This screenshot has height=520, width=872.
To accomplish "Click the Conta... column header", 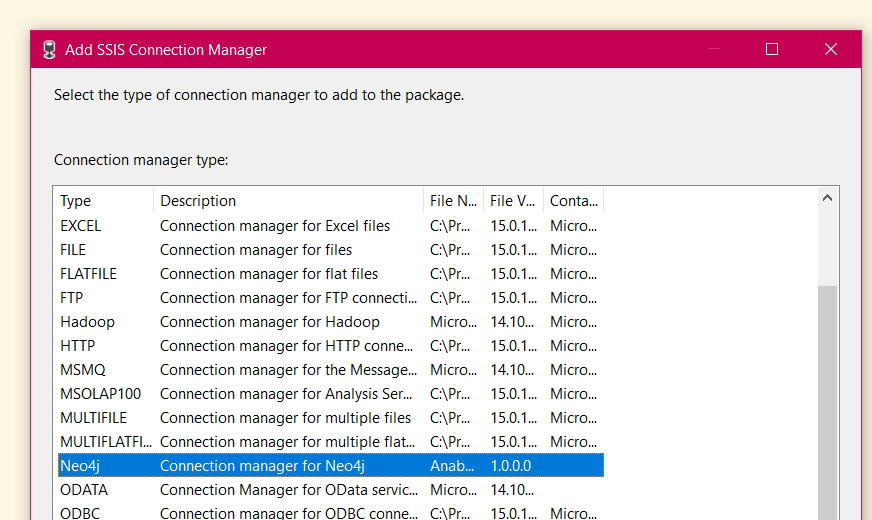I will pyautogui.click(x=573, y=201).
